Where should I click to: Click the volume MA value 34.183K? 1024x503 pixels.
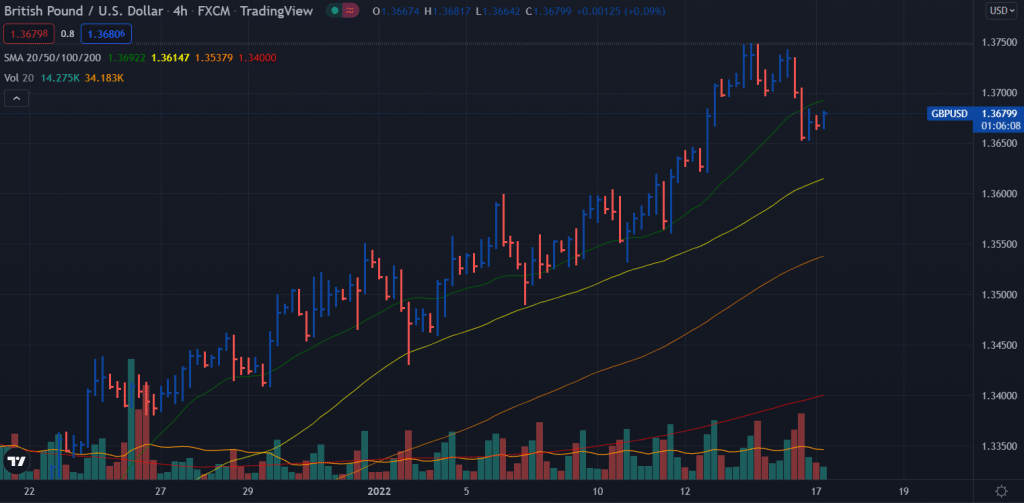(104, 78)
